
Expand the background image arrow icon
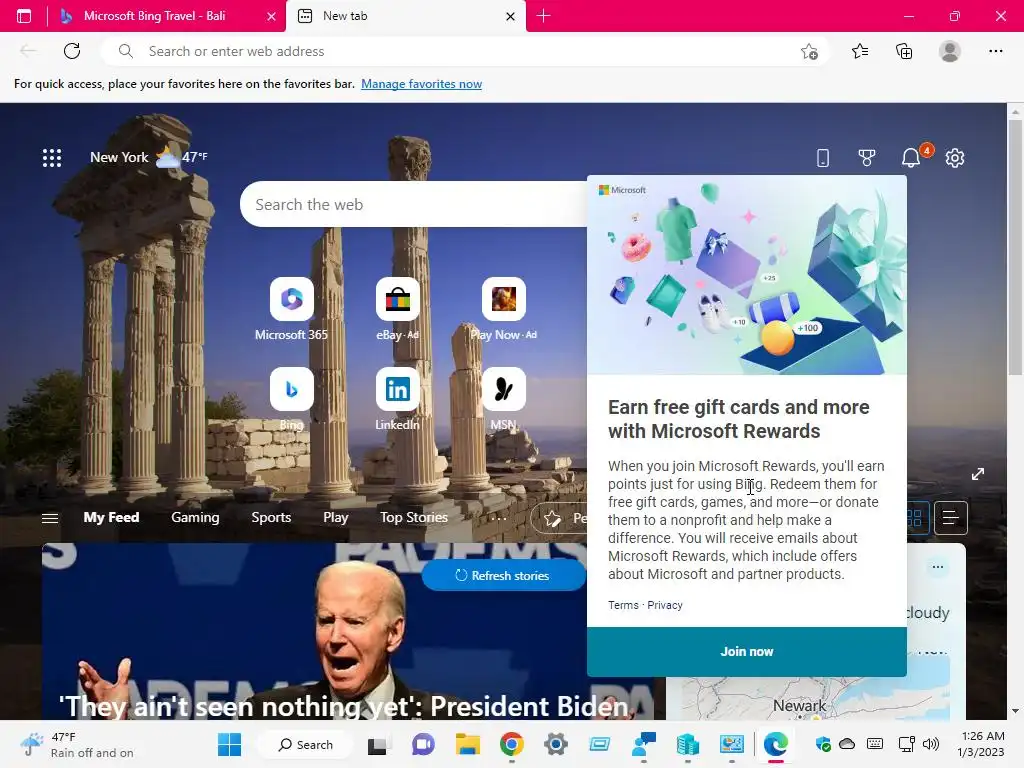point(978,474)
